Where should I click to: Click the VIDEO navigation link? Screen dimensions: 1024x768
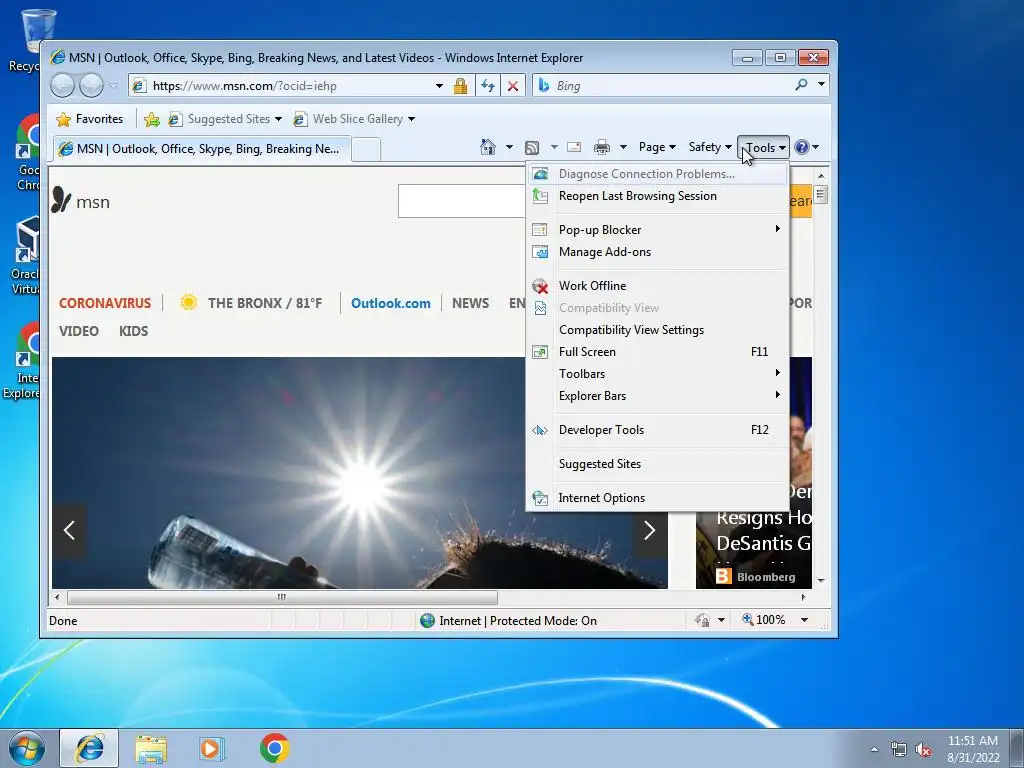point(78,331)
